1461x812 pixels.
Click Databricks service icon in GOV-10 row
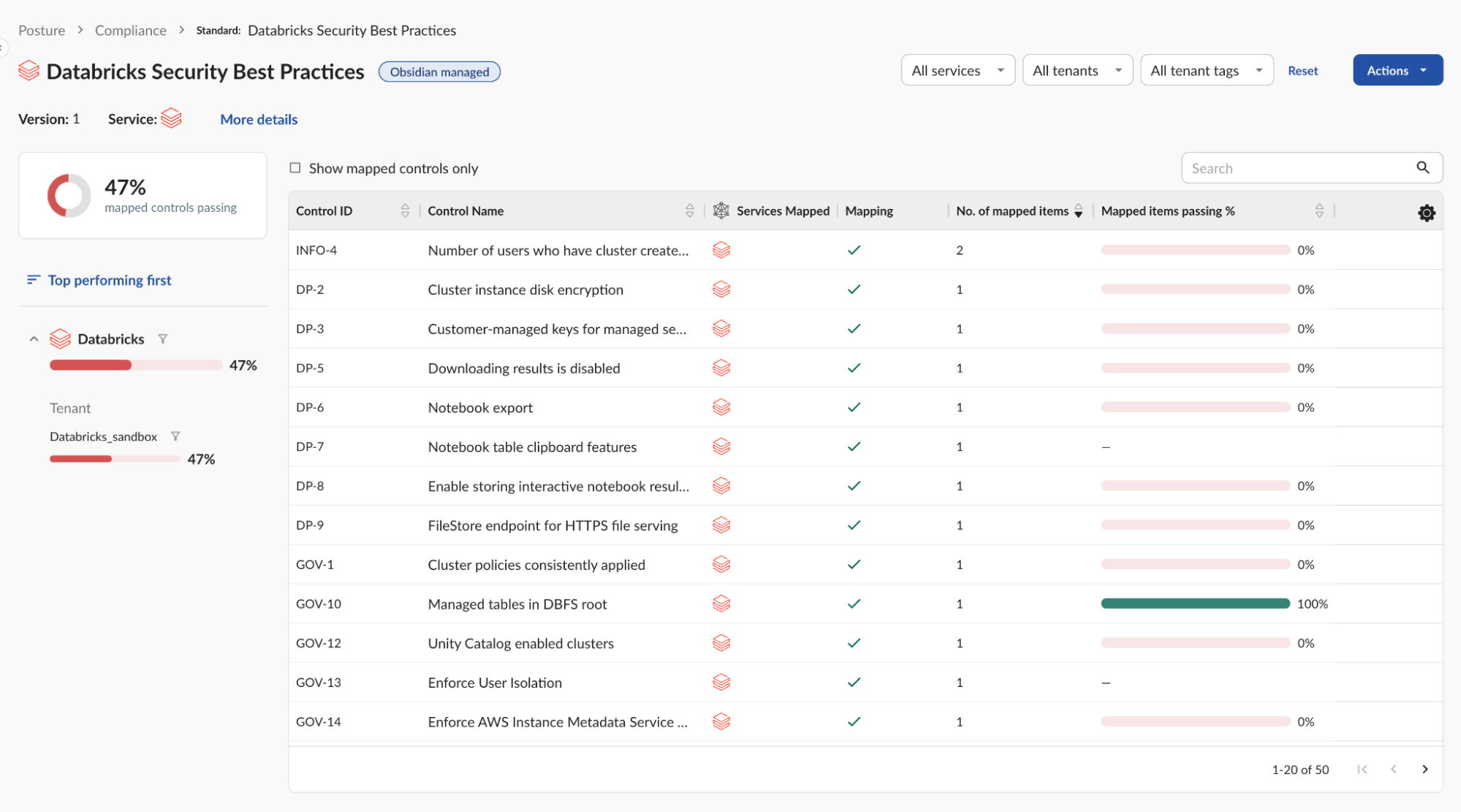pyautogui.click(x=721, y=604)
